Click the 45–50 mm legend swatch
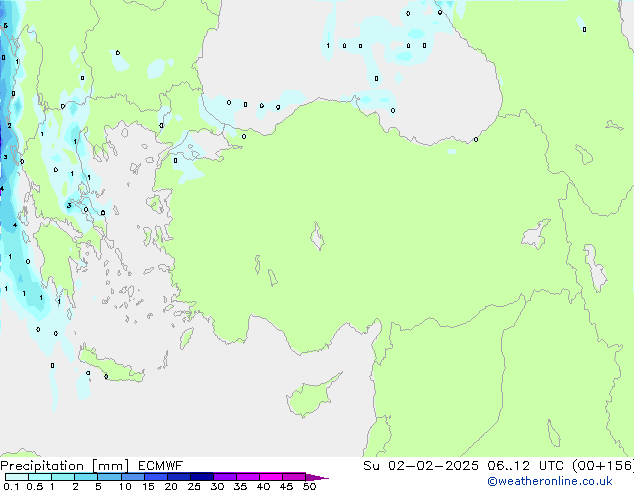 click(294, 477)
